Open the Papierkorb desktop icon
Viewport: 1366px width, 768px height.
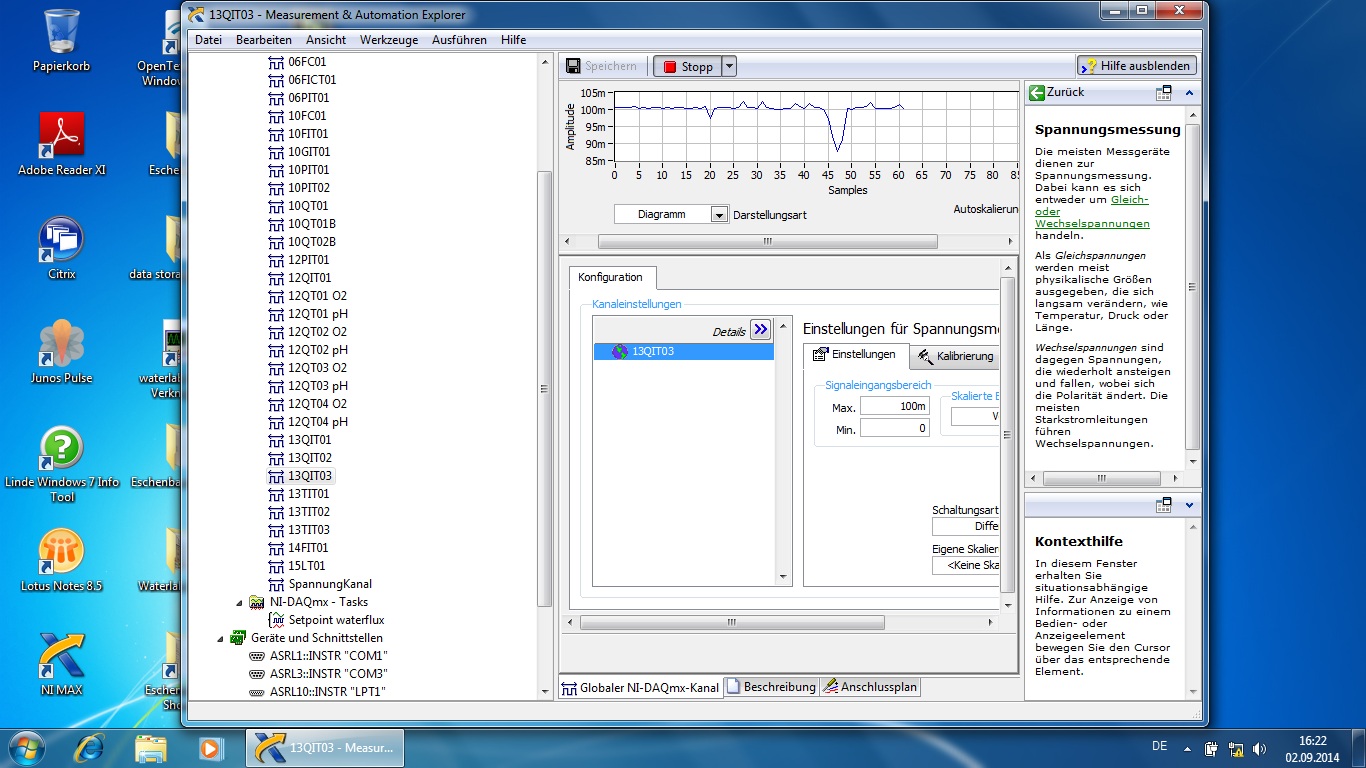click(x=62, y=41)
